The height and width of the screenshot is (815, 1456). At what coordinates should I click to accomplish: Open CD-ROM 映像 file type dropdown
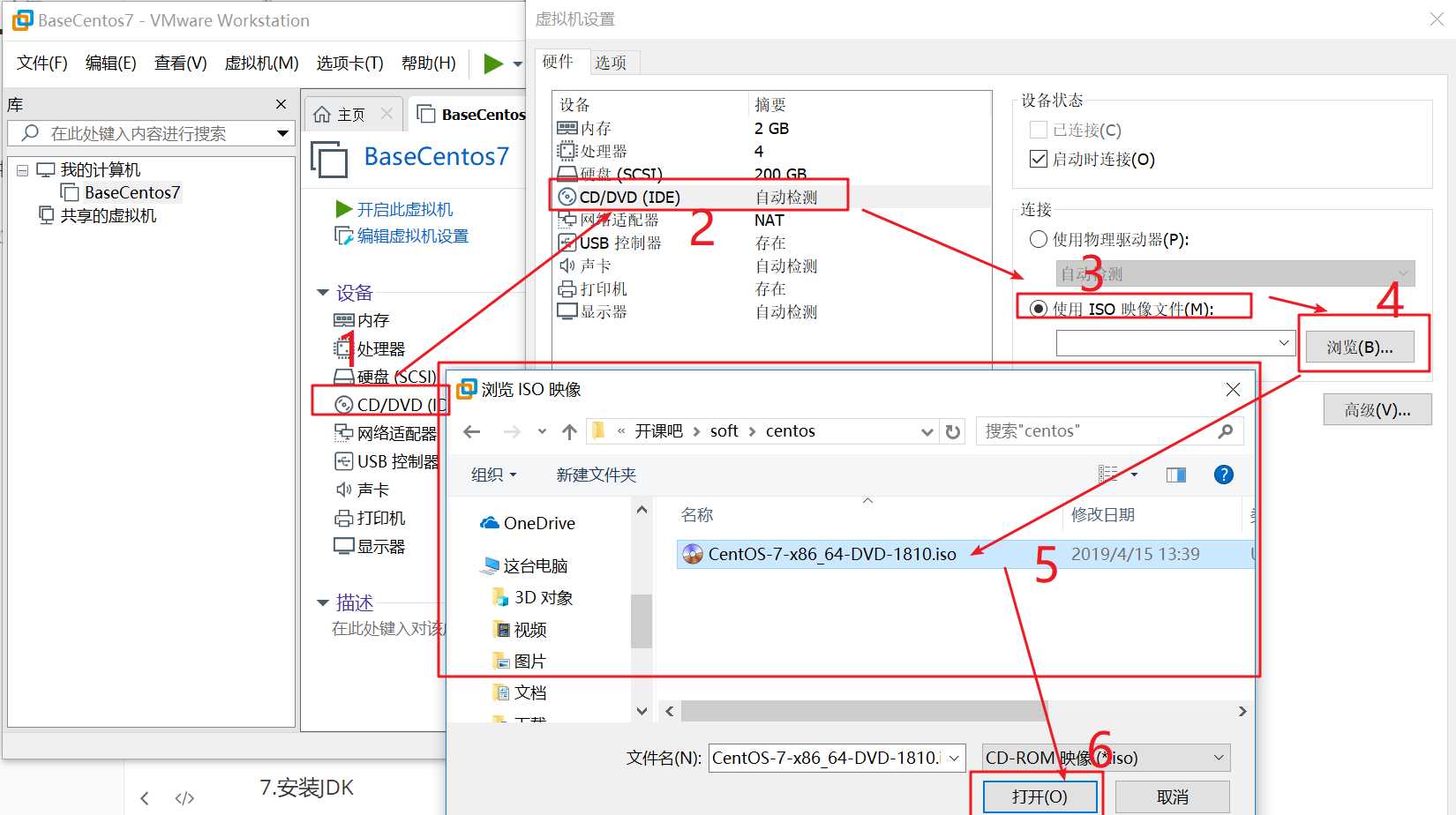click(1107, 758)
